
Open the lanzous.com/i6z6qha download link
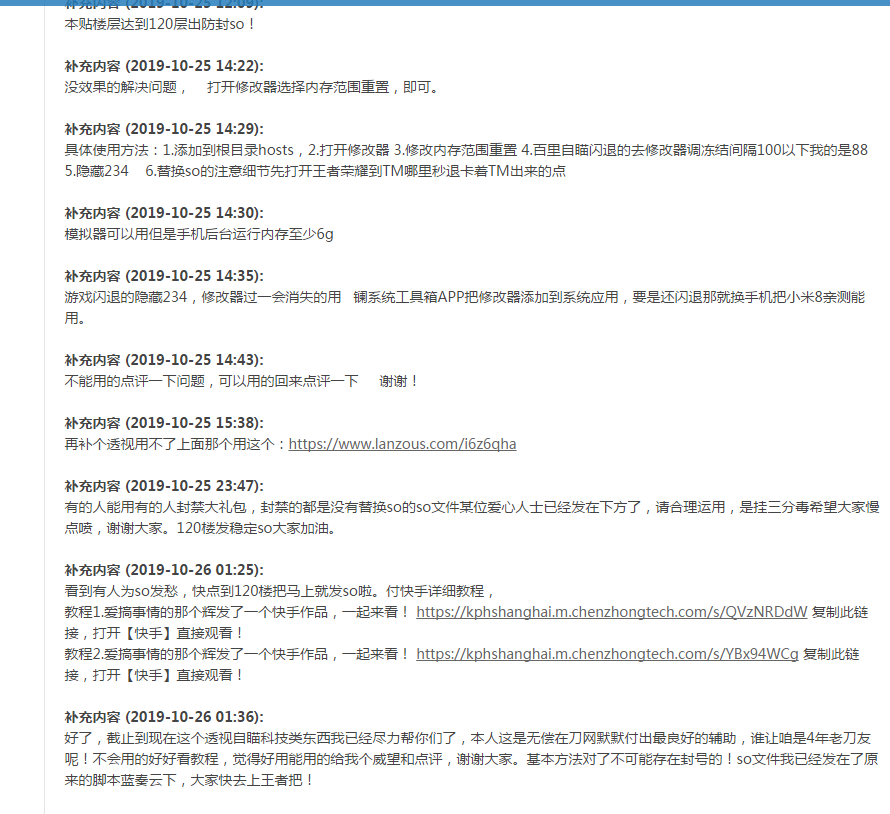point(402,444)
